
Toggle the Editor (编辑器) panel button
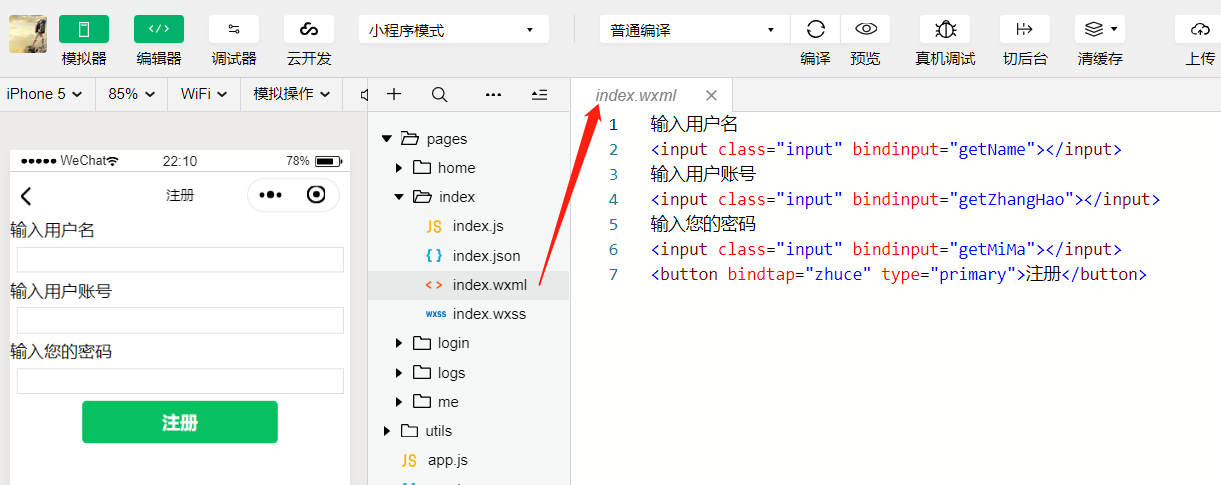(x=159, y=29)
